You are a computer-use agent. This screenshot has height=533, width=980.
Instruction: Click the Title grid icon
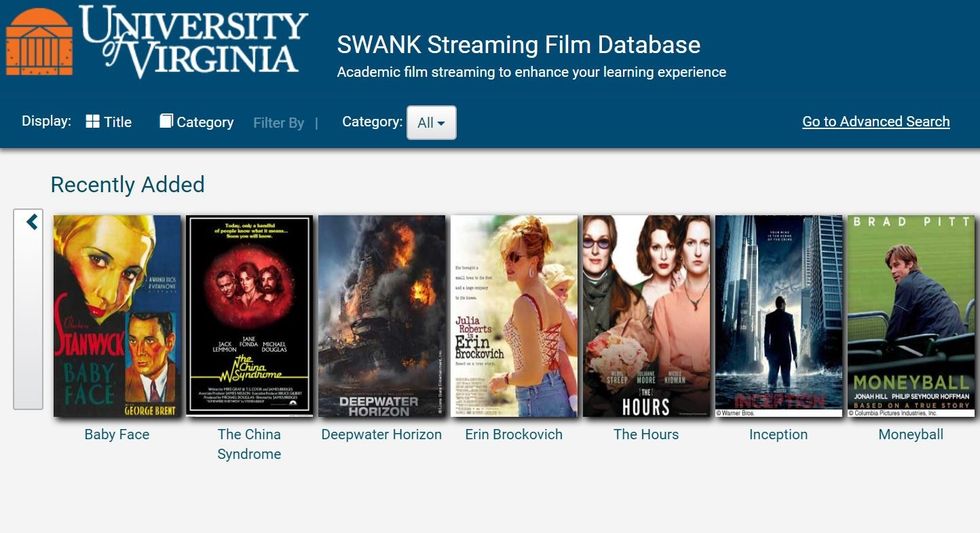[x=92, y=121]
